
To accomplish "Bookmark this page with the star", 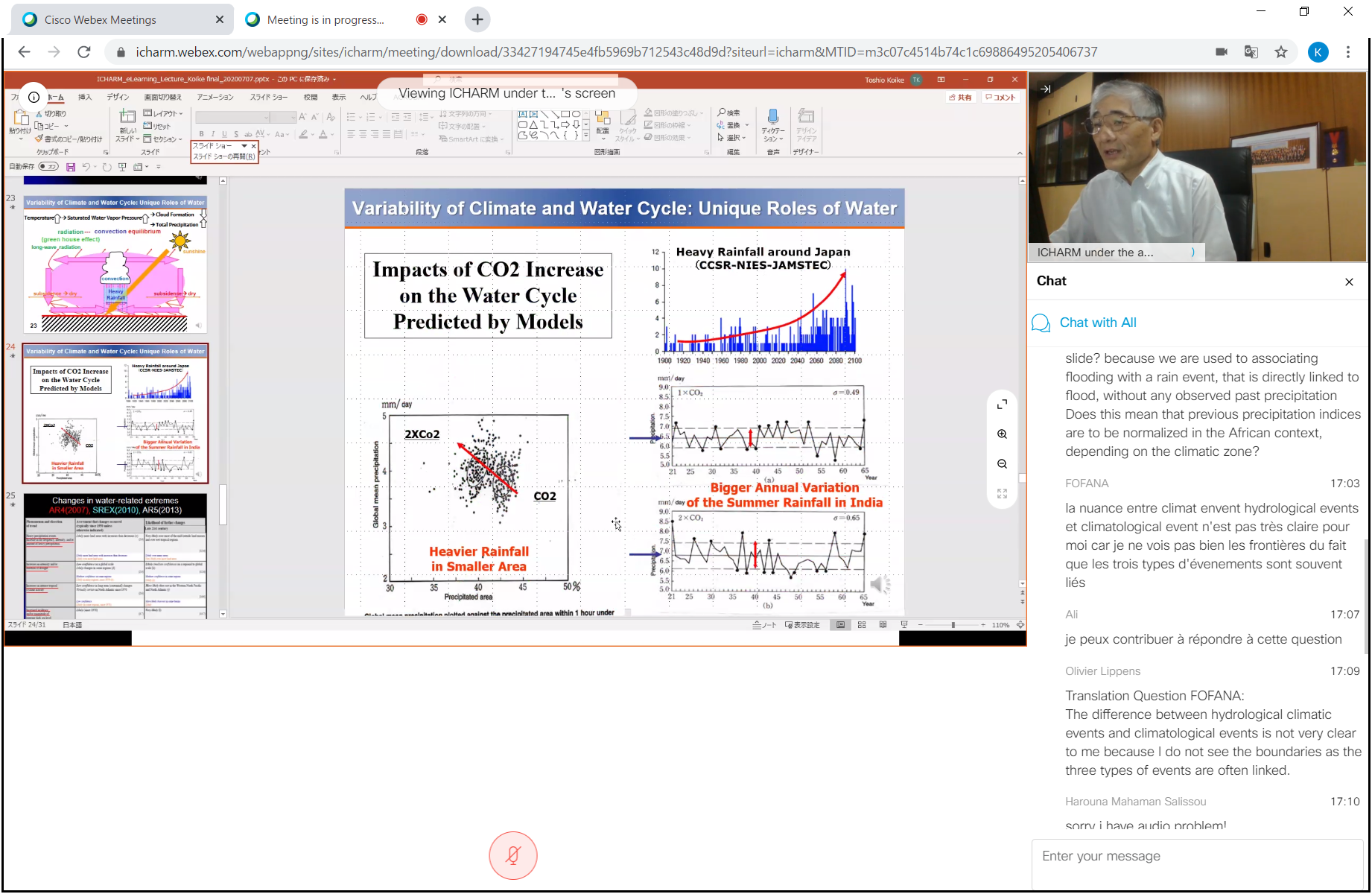I will [1281, 52].
